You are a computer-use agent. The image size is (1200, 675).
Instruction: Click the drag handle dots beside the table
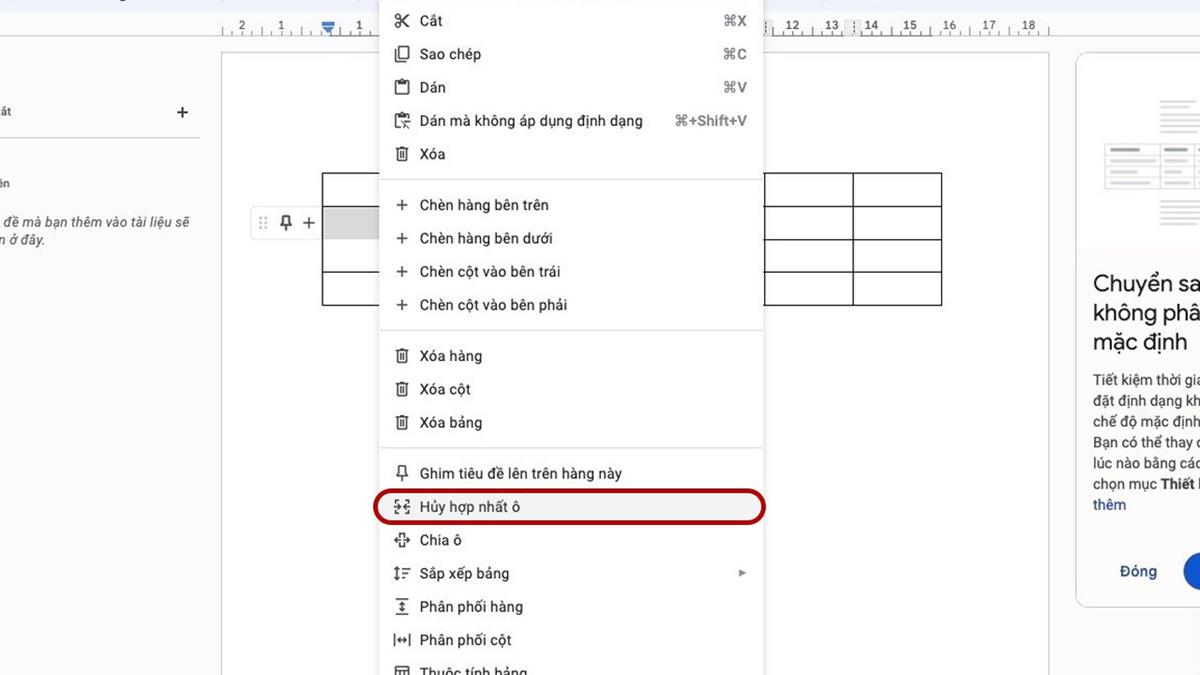[x=262, y=223]
